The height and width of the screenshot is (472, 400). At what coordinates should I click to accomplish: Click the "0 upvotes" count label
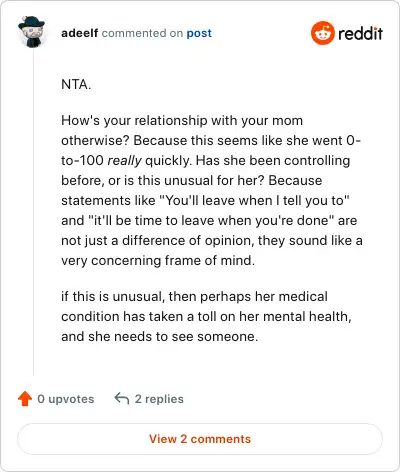(66, 399)
